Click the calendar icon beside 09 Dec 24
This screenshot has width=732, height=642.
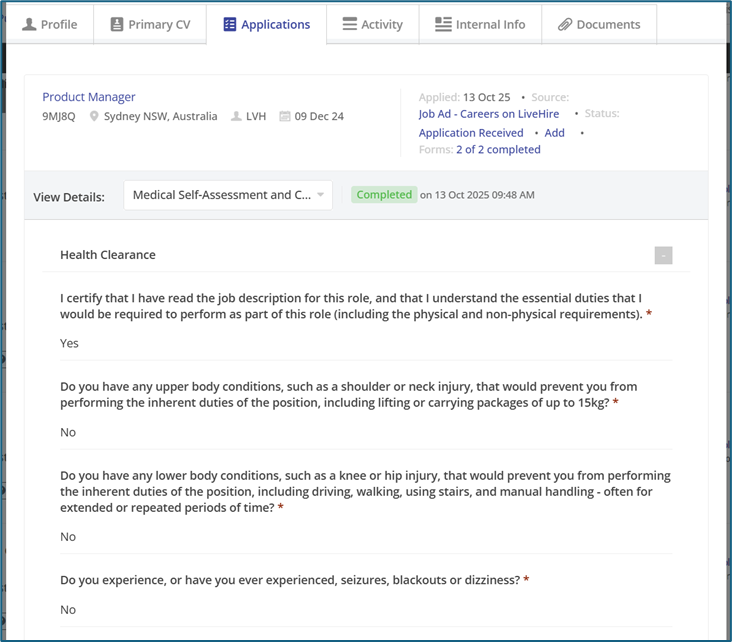pos(285,117)
